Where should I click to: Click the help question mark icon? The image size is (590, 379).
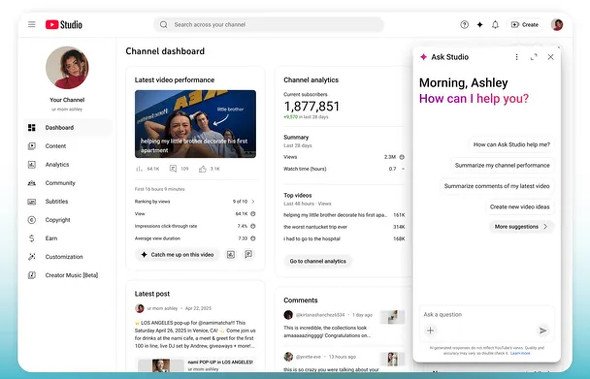coord(464,24)
